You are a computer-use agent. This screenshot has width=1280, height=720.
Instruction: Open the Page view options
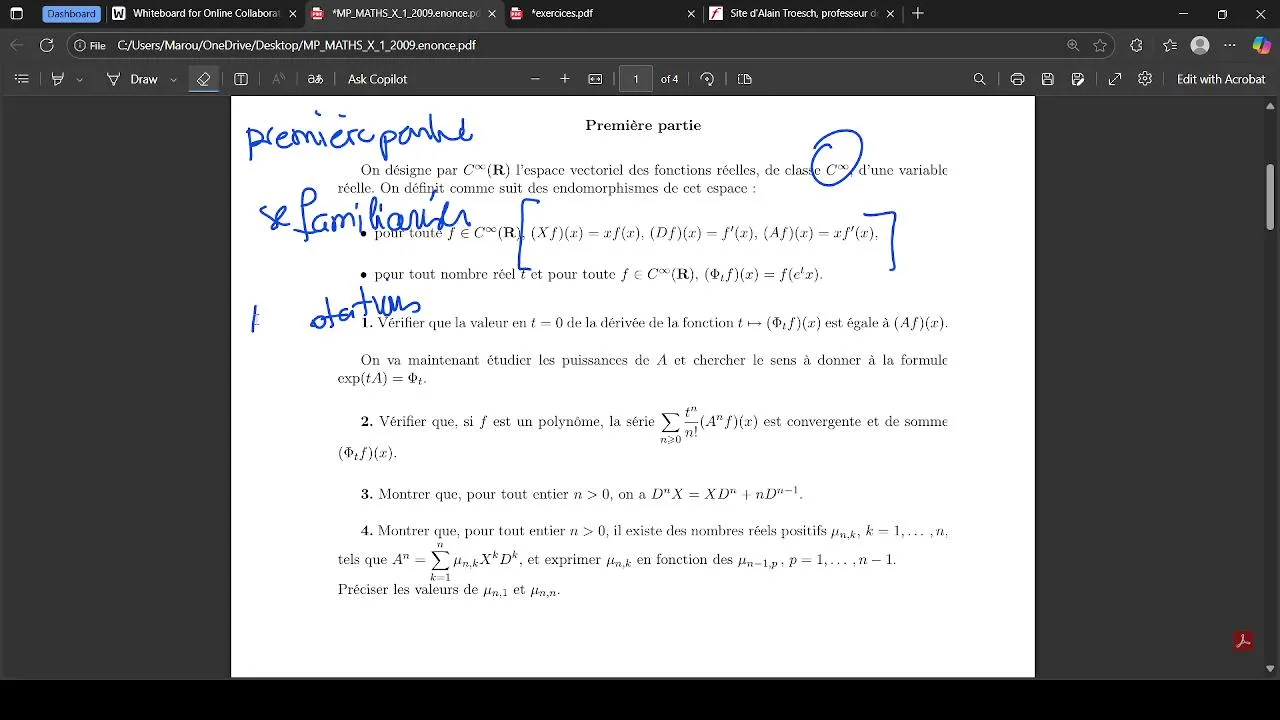coord(744,79)
